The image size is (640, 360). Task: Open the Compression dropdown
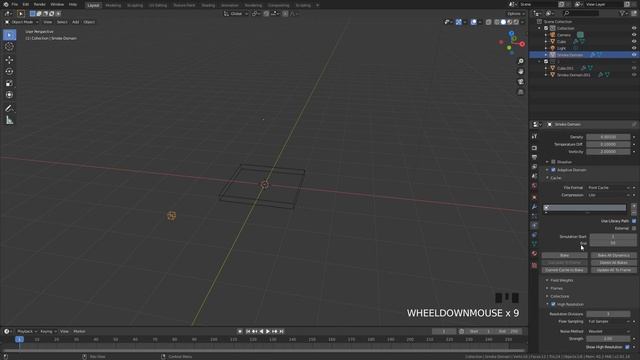pos(609,195)
